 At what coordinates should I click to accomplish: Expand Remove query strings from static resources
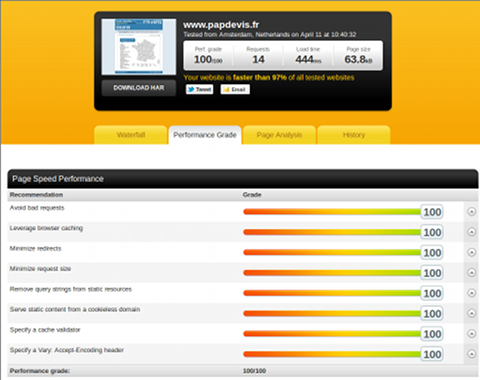[471, 293]
